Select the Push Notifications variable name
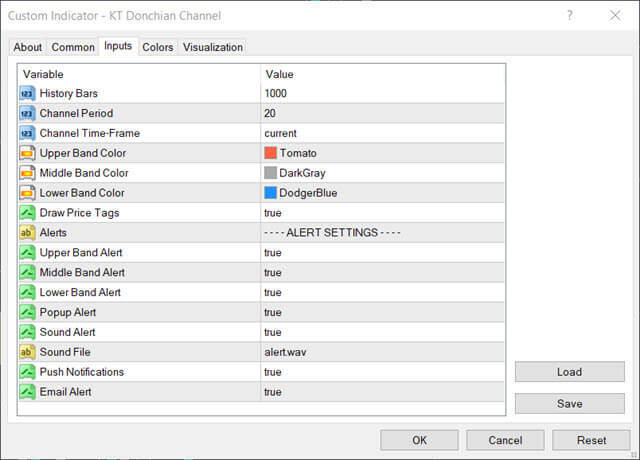This screenshot has height=460, width=640. coord(82,372)
